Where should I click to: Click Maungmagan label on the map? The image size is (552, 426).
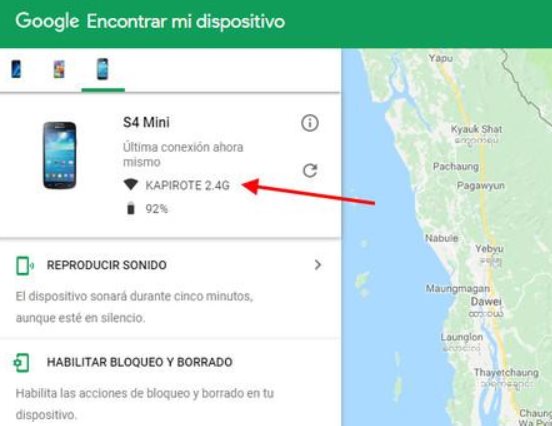click(458, 289)
